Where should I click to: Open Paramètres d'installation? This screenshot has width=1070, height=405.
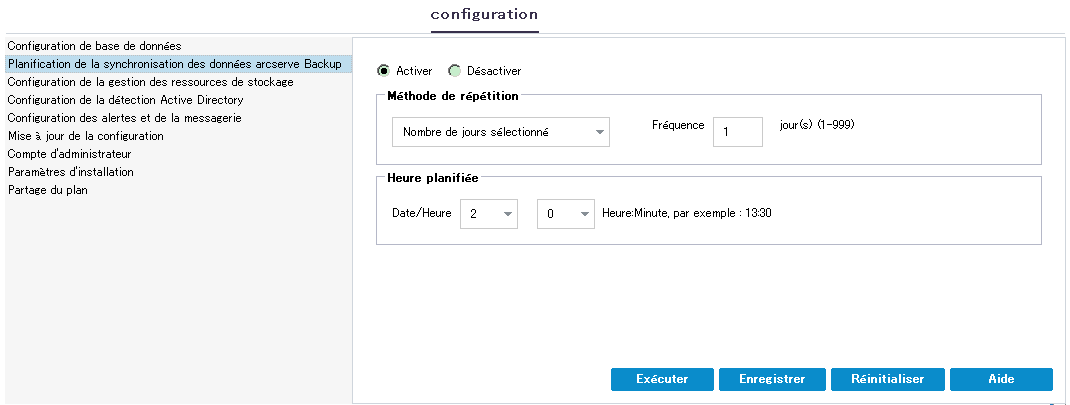point(70,172)
